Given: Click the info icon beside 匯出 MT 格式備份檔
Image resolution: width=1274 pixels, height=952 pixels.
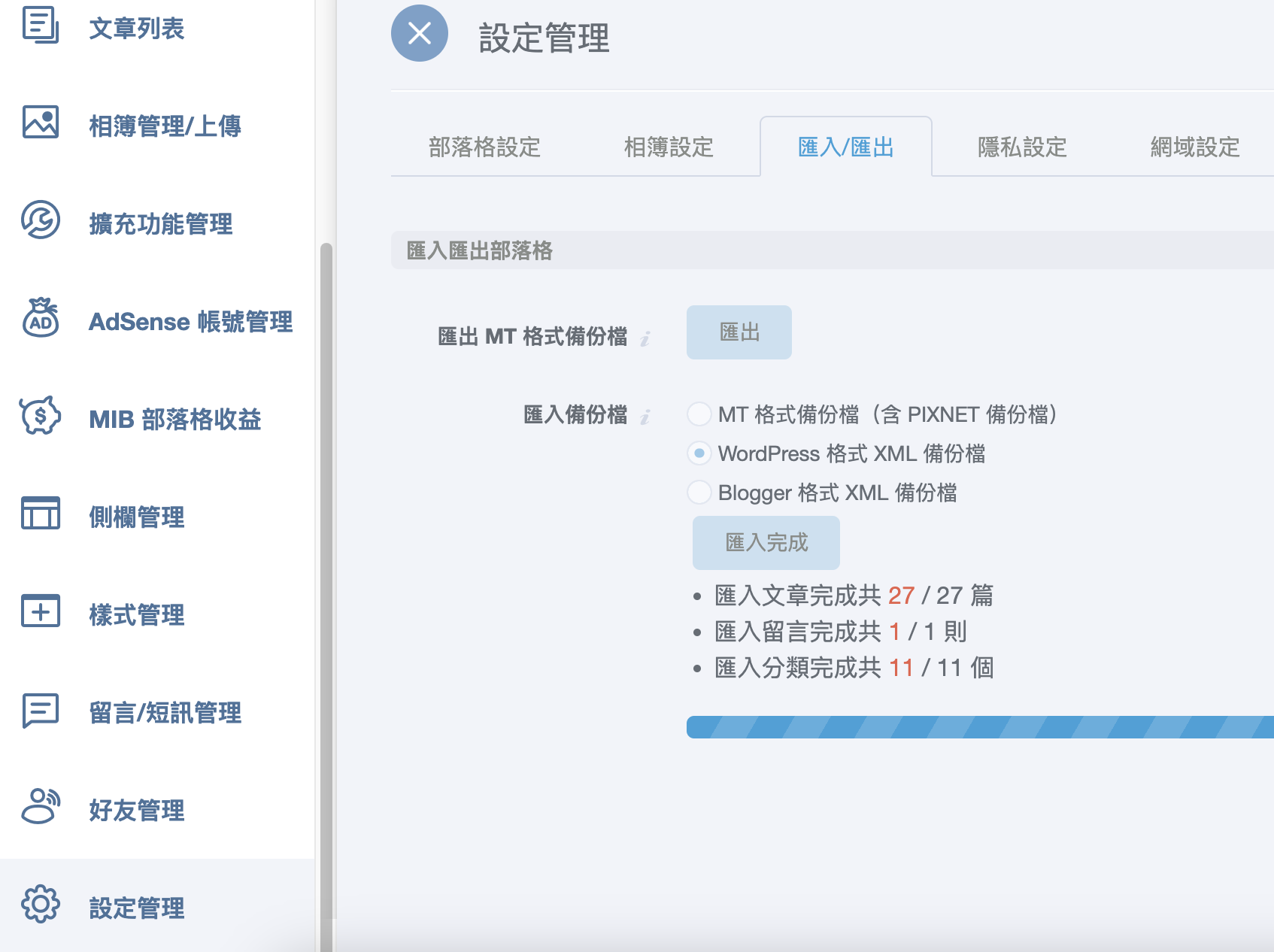Looking at the screenshot, I should tap(645, 338).
